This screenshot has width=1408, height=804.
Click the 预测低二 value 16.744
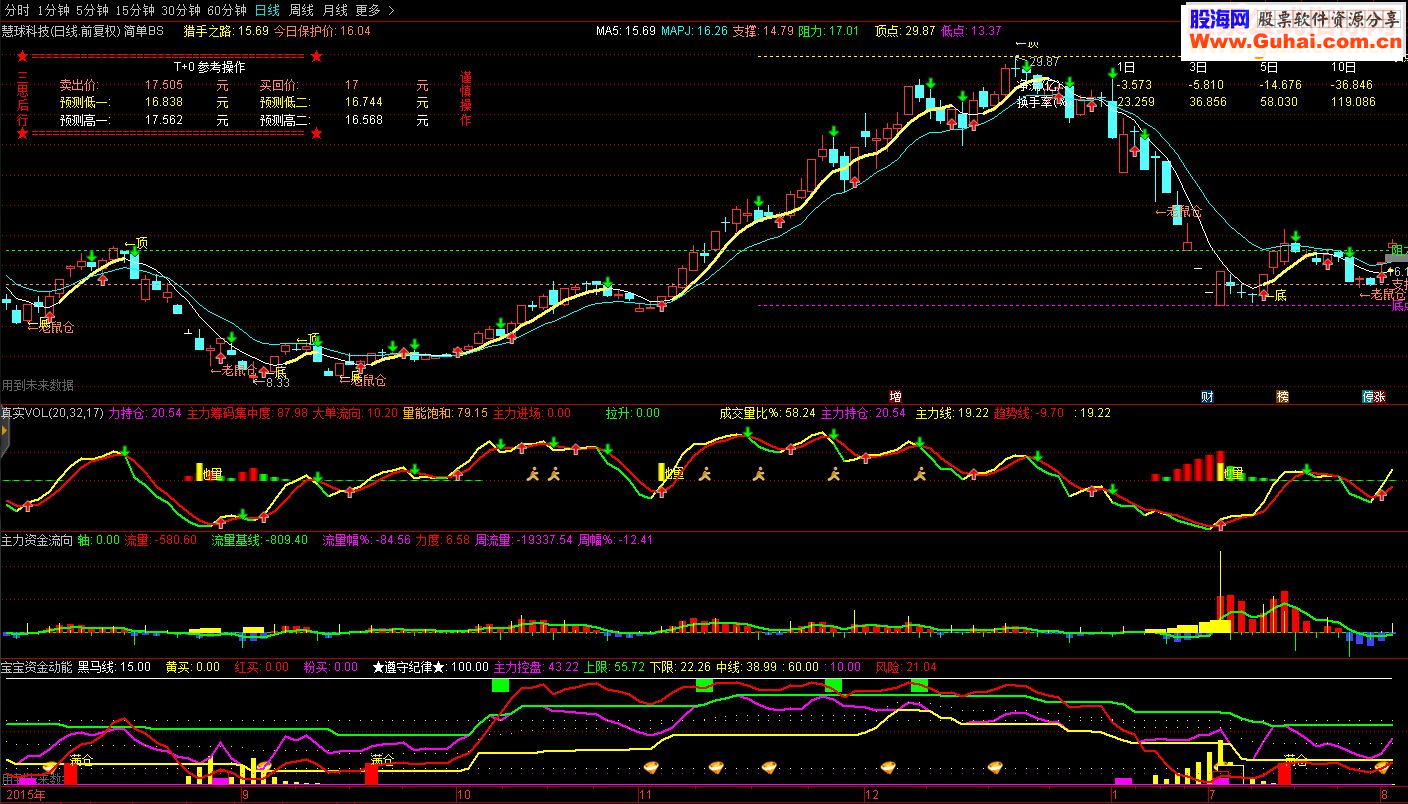(x=364, y=103)
